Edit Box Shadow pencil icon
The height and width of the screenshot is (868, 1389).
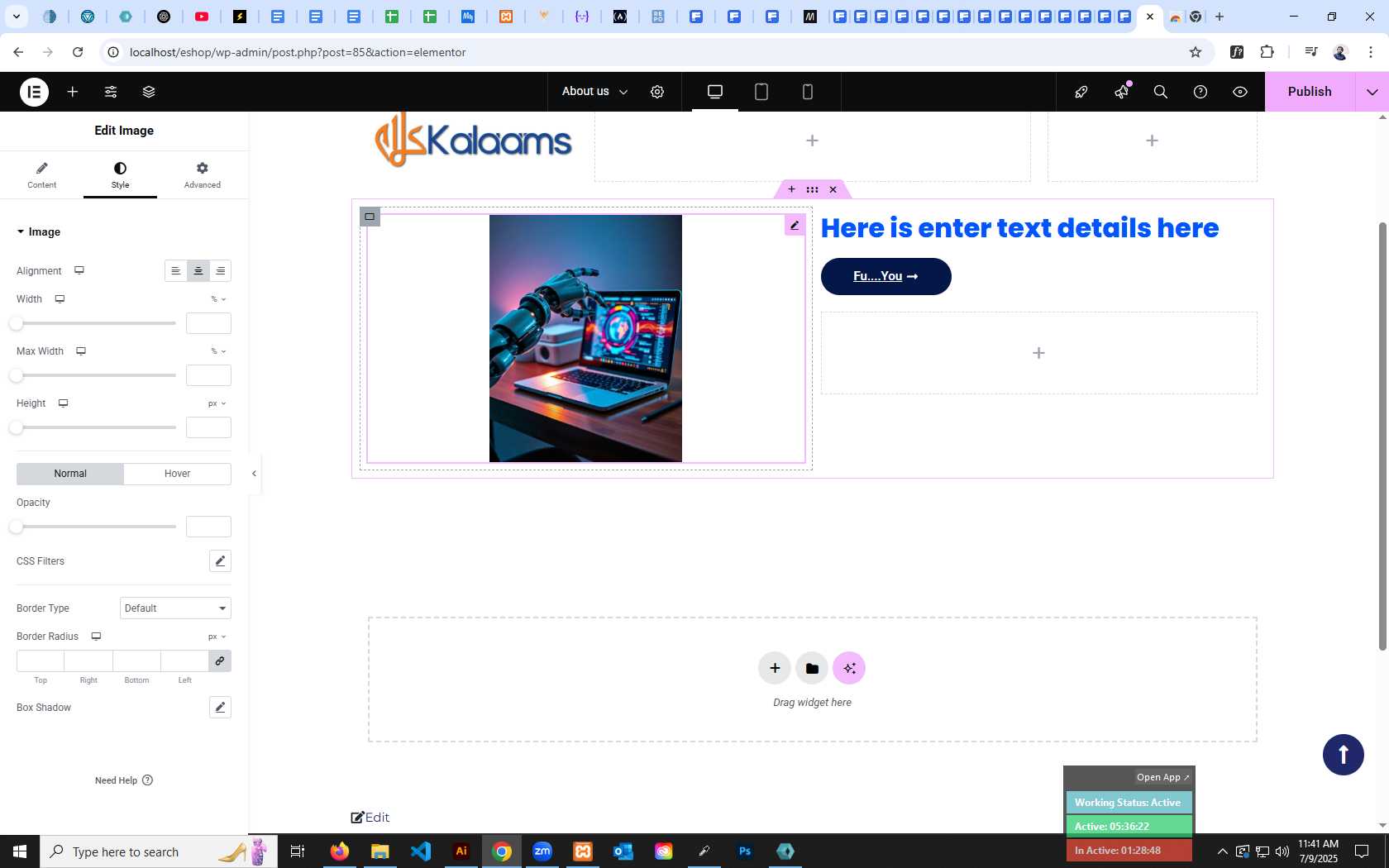pos(220,708)
